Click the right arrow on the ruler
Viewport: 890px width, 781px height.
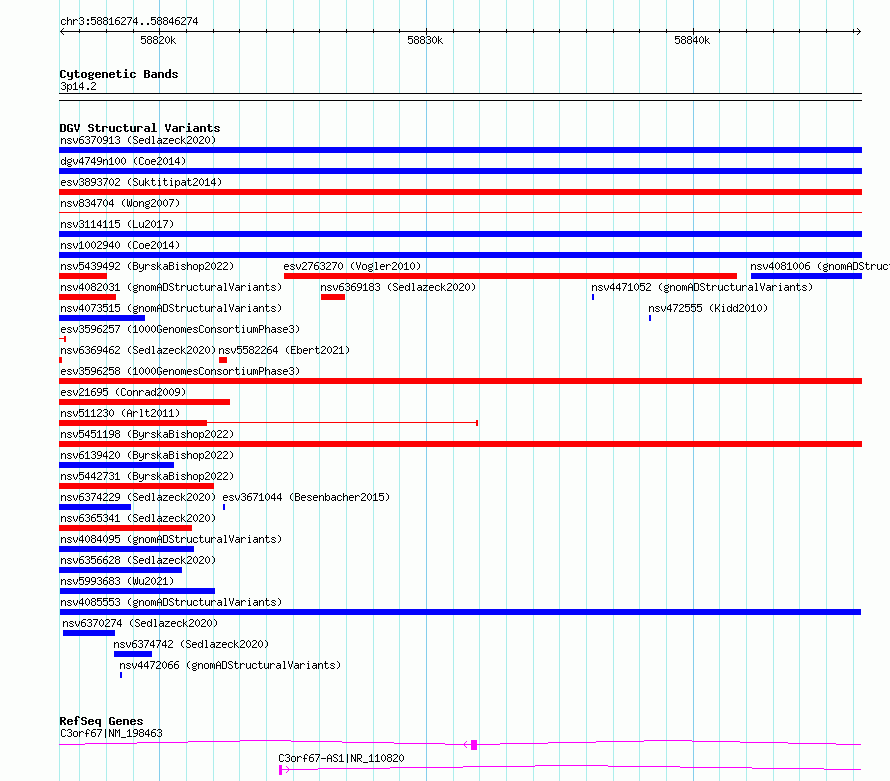[x=858, y=31]
